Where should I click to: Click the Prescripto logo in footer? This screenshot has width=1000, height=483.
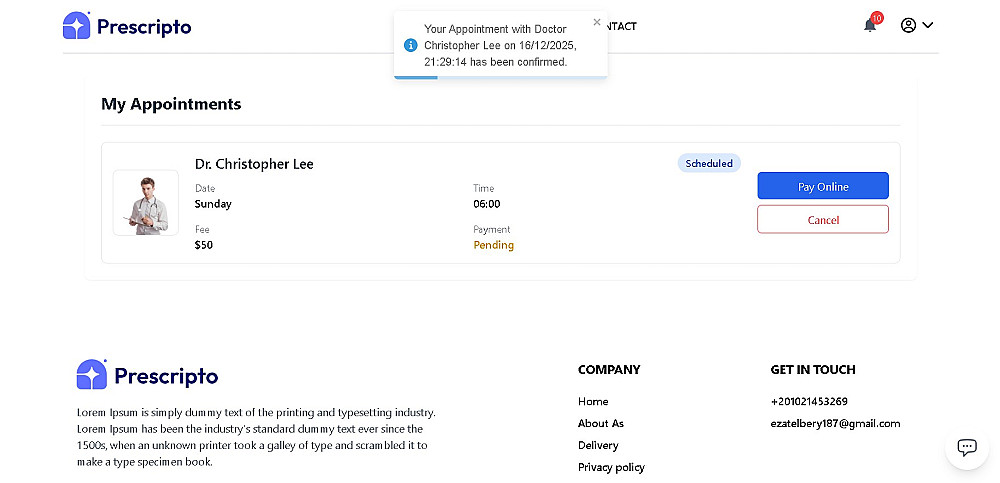(147, 375)
